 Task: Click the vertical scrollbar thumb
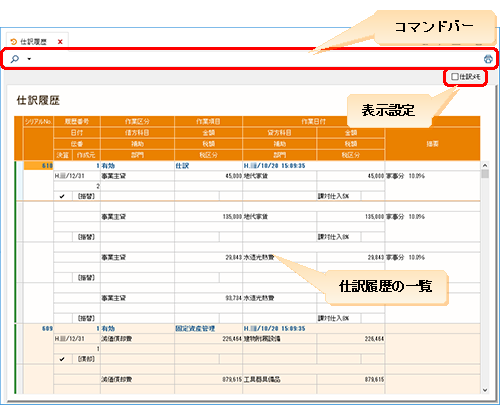click(x=485, y=174)
